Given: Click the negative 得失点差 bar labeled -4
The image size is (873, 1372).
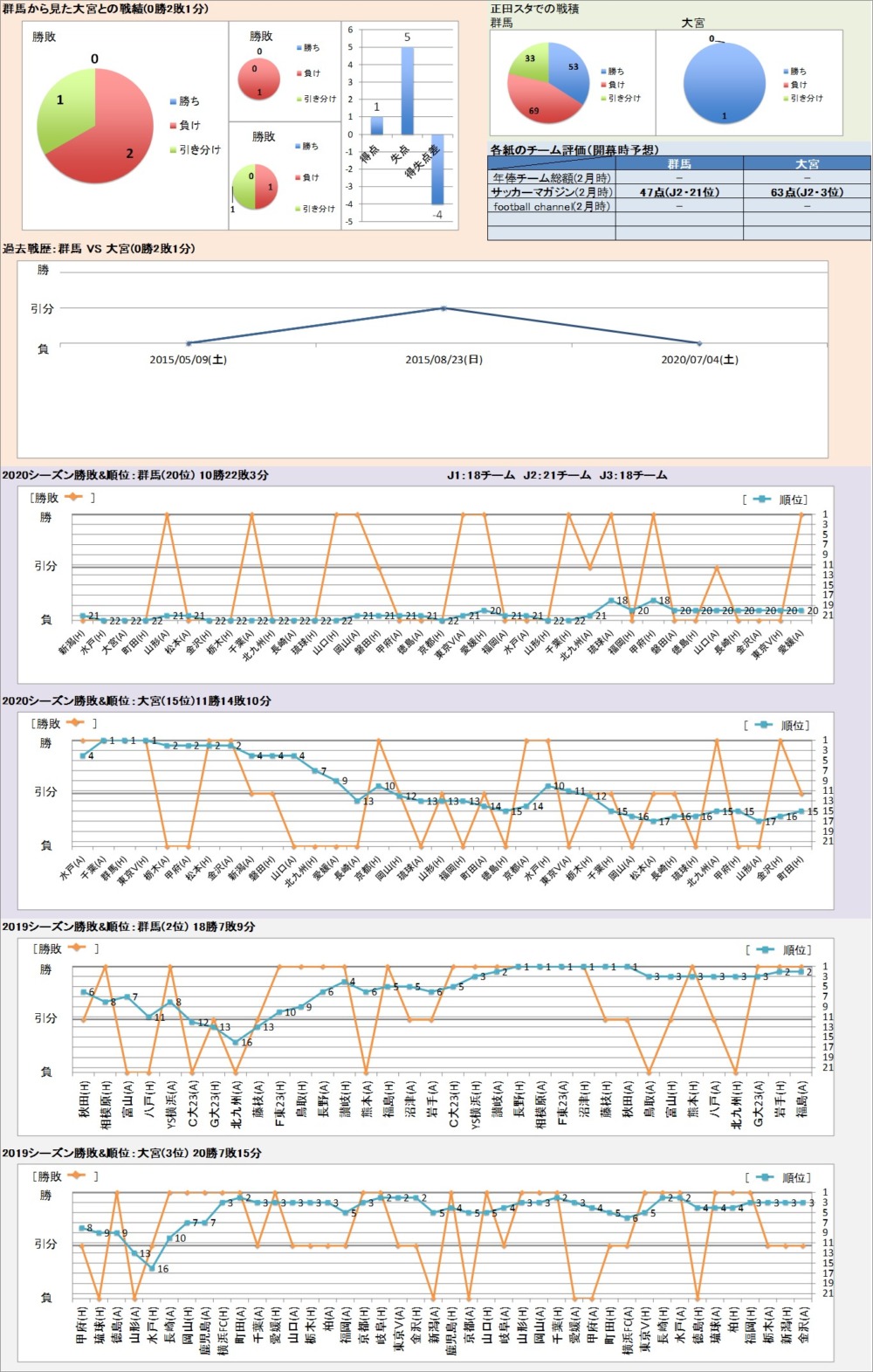Looking at the screenshot, I should tap(437, 169).
